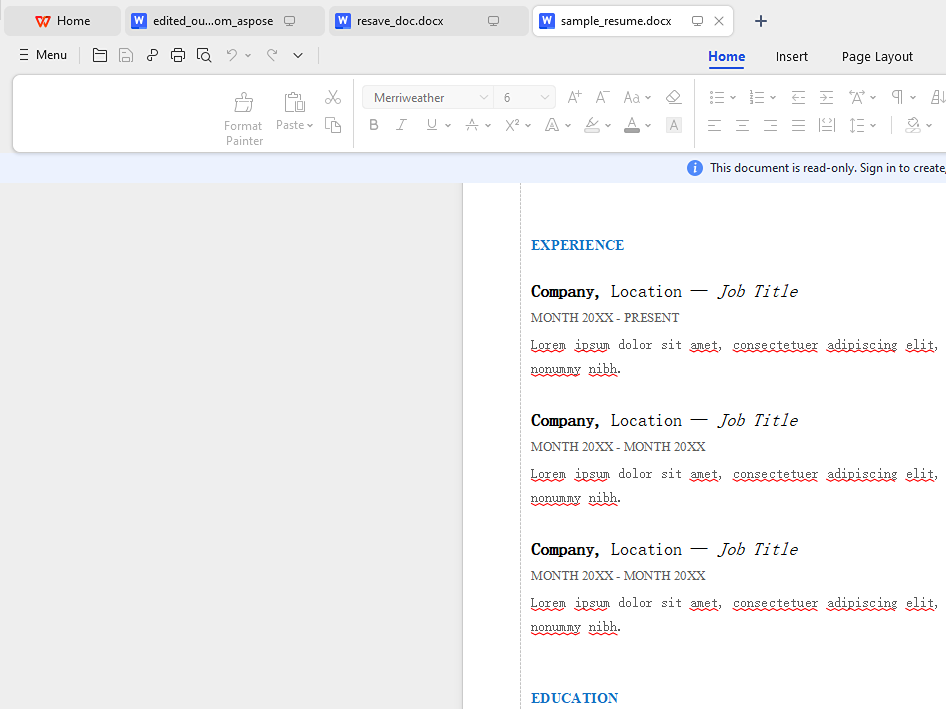946x709 pixels.
Task: Click the EXPERIENCE heading text
Action: (x=577, y=245)
